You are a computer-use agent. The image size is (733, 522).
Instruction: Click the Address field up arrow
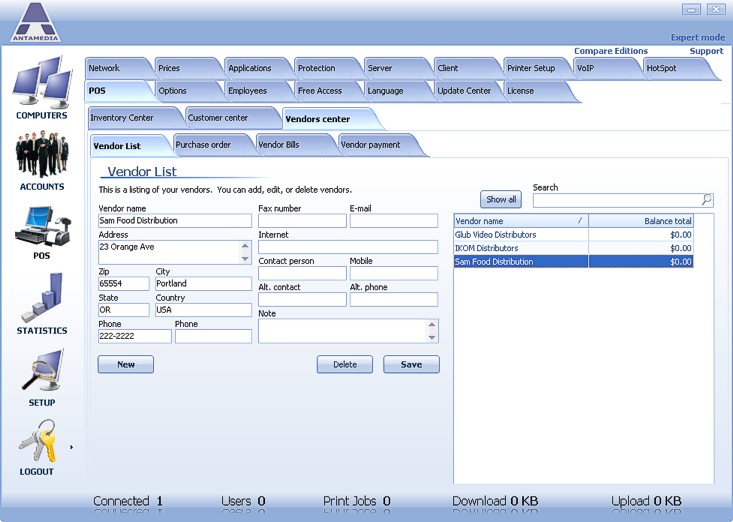tap(245, 246)
